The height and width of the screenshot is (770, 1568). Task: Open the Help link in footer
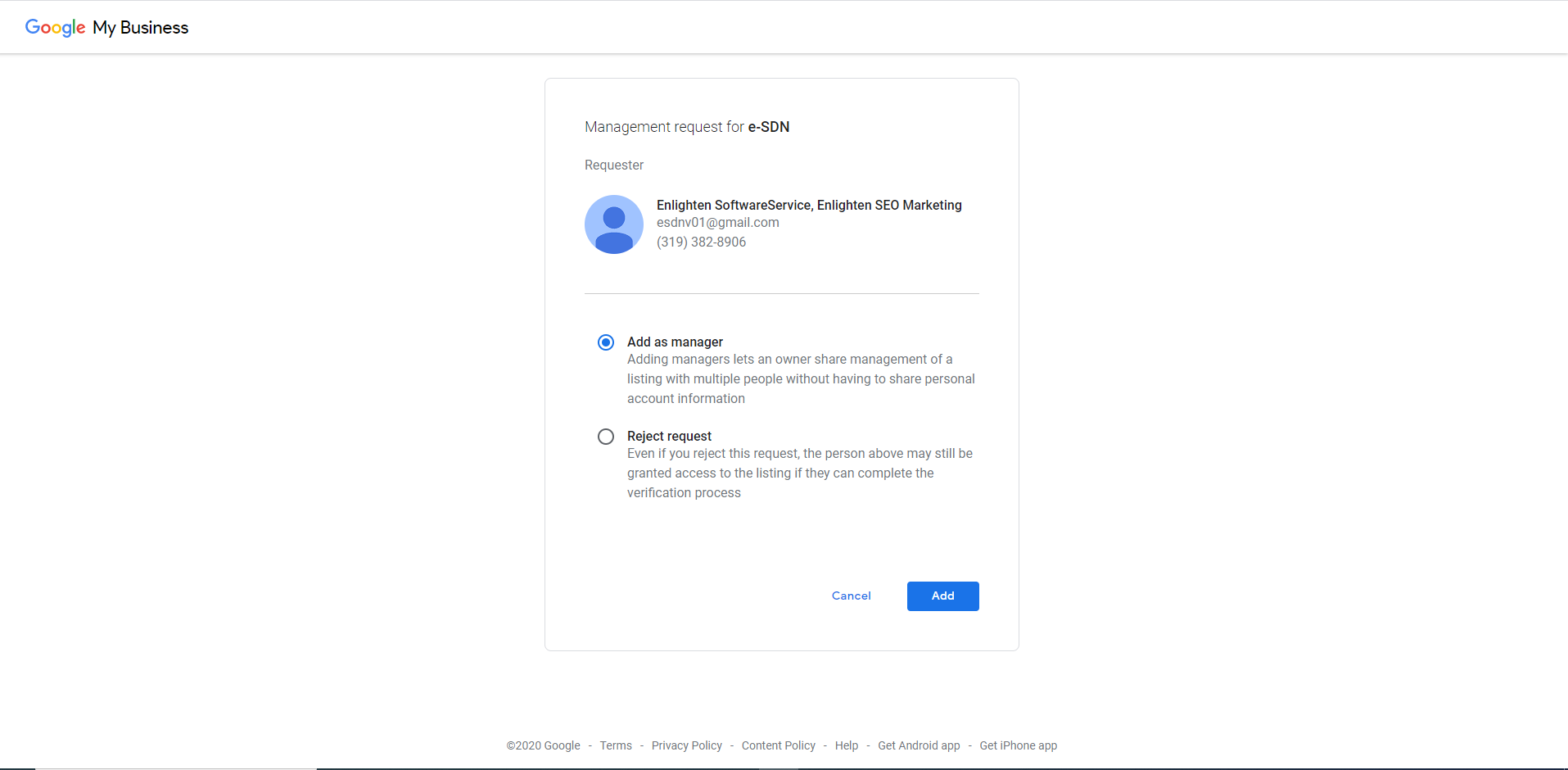(x=847, y=745)
